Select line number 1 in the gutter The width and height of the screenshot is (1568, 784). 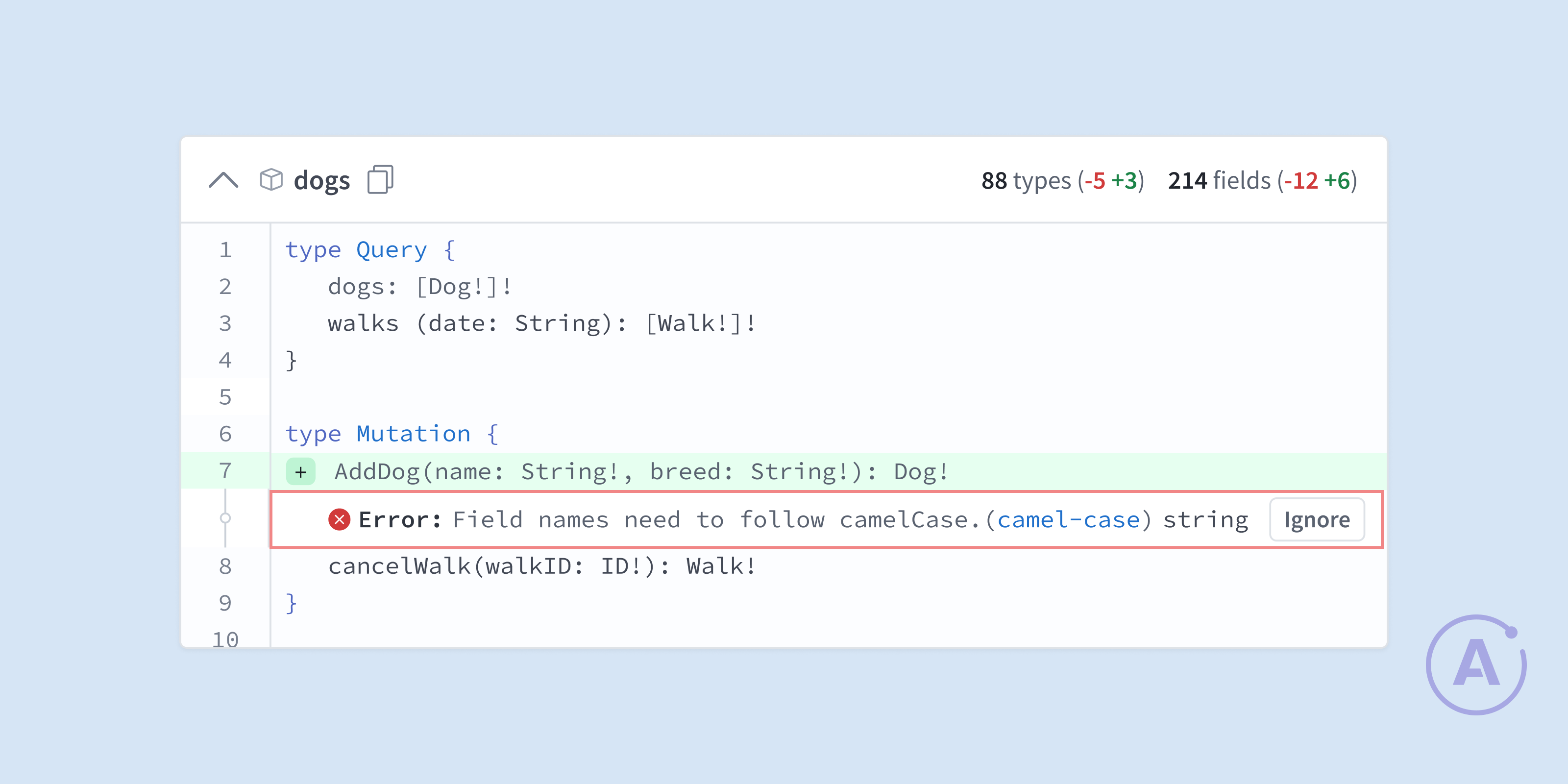[x=225, y=249]
